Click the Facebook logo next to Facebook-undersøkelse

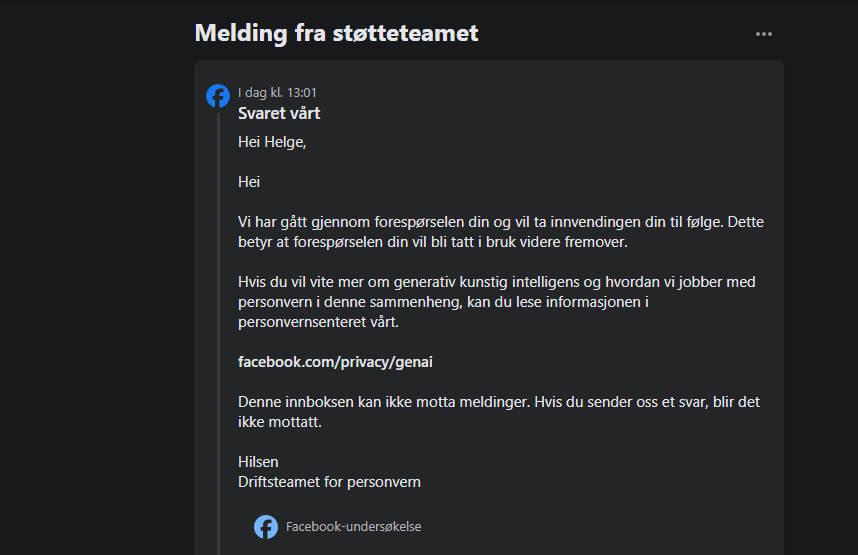coord(266,527)
